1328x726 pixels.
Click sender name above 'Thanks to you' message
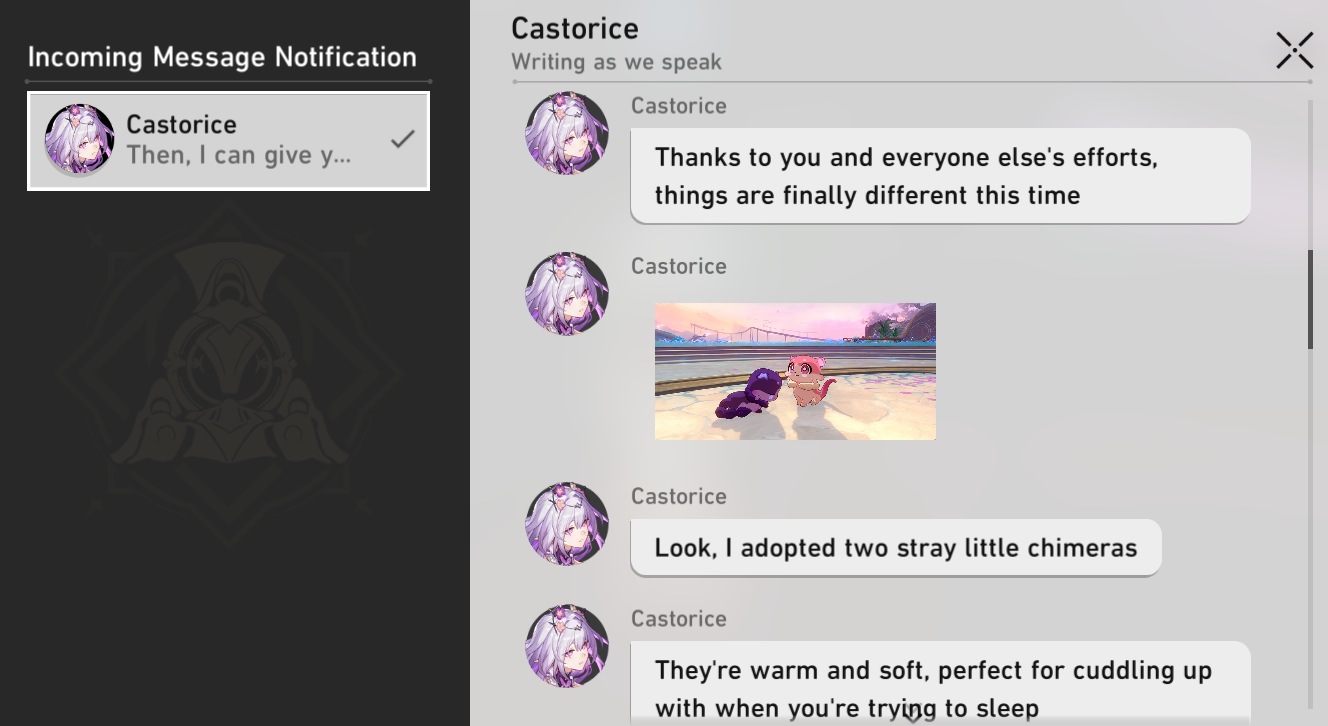[x=678, y=106]
